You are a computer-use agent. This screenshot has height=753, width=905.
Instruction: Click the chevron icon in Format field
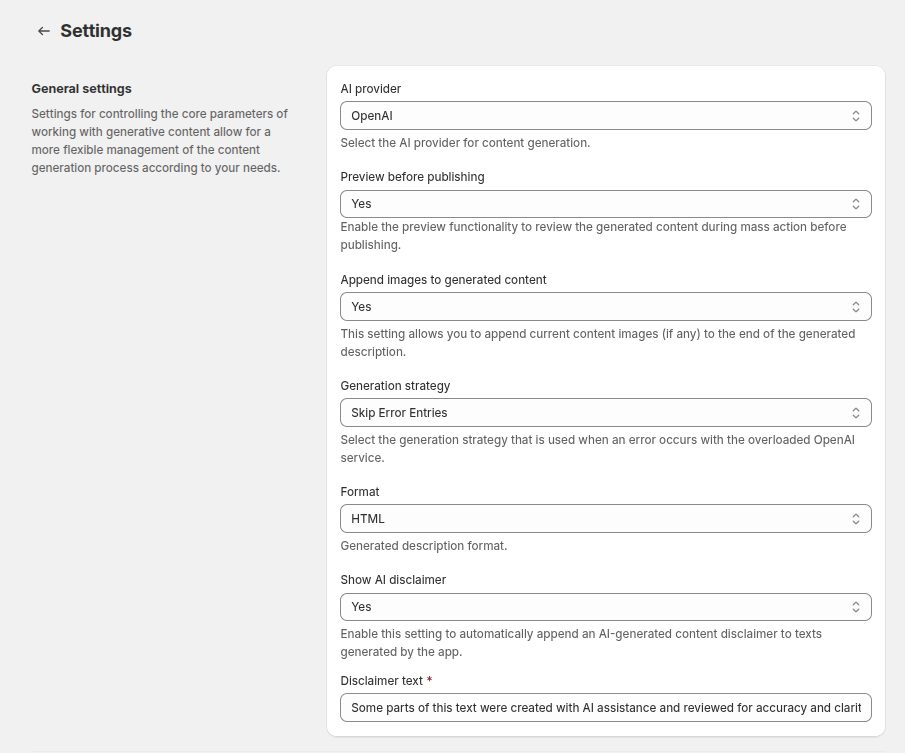[x=855, y=519]
